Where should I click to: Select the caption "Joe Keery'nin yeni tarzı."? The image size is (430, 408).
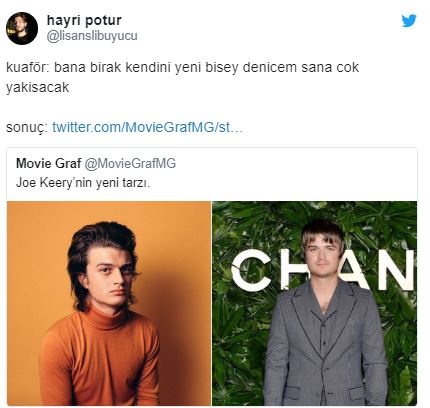click(x=83, y=183)
